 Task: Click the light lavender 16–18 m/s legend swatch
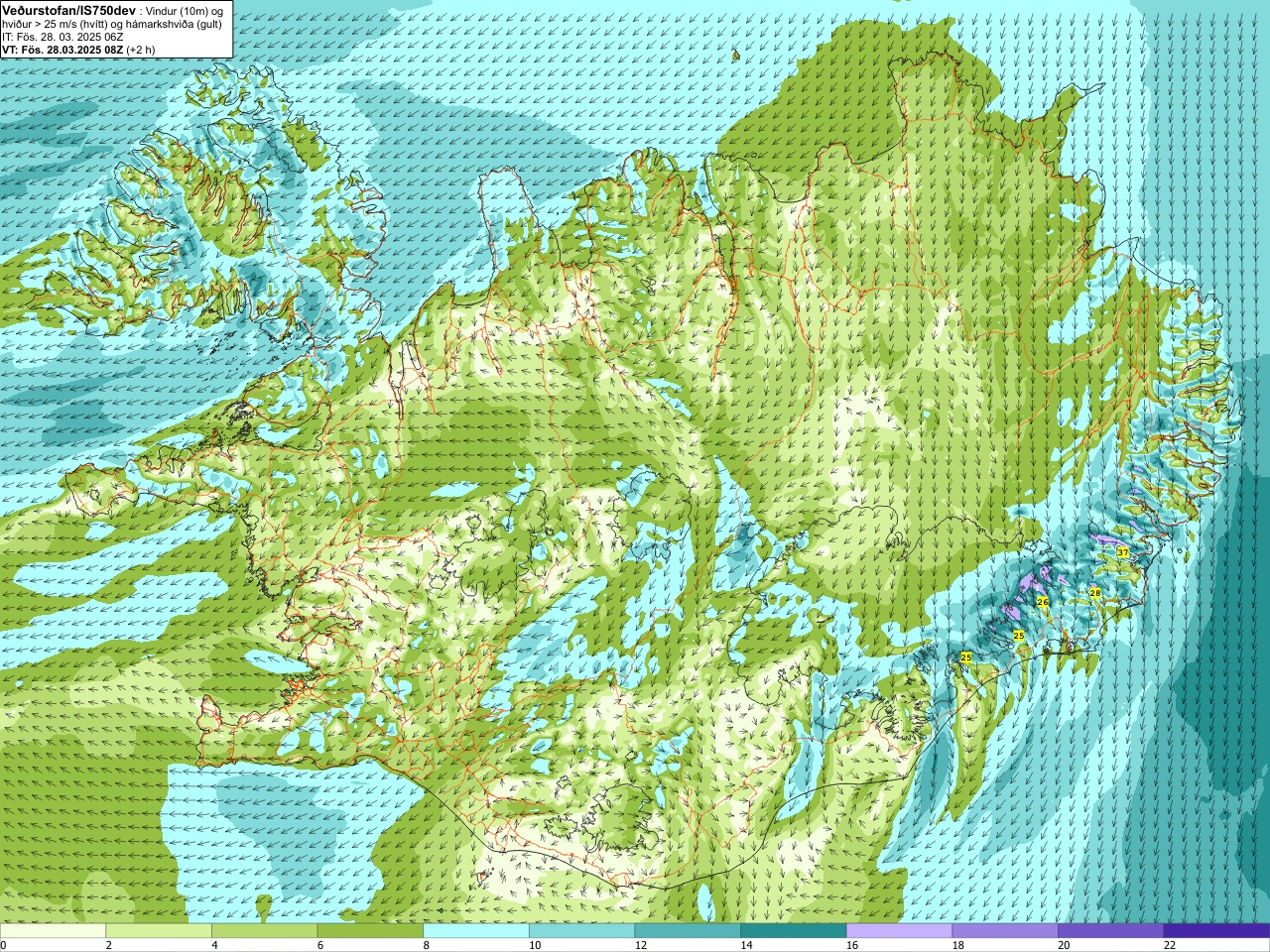tap(899, 931)
